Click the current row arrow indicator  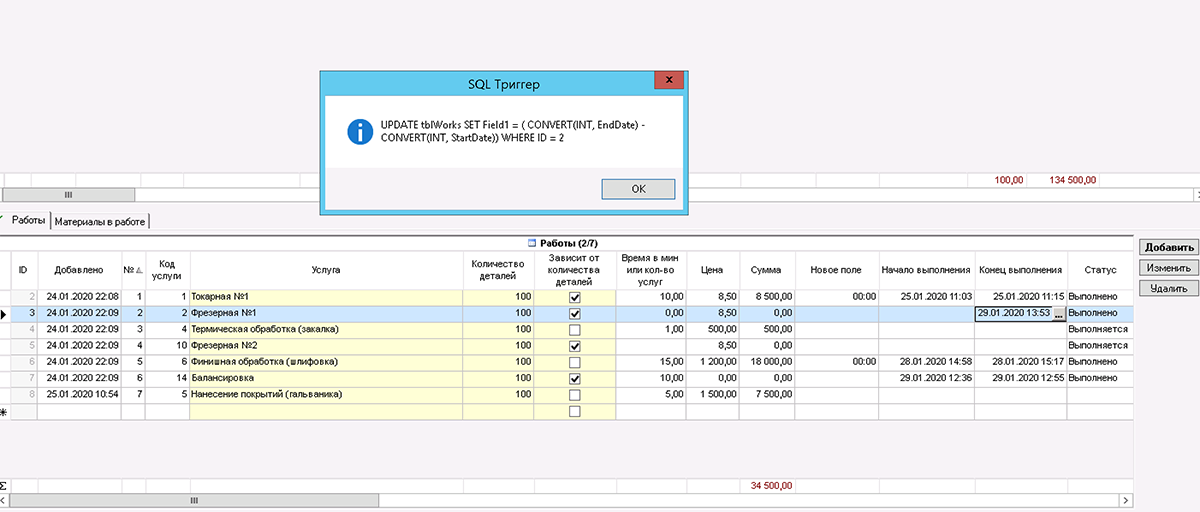(x=4, y=314)
